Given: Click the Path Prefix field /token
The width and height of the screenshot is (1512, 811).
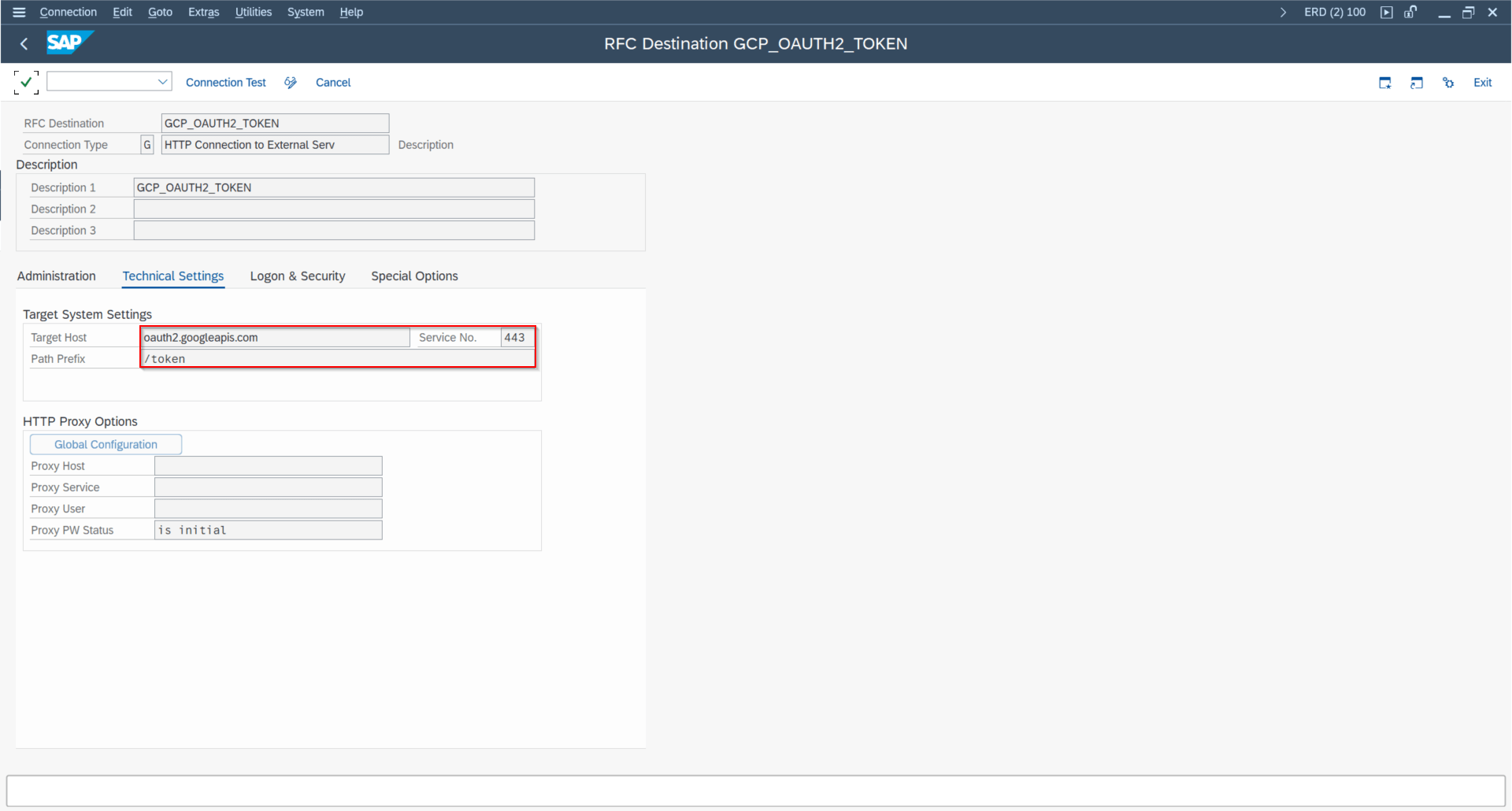Looking at the screenshot, I should click(x=338, y=359).
